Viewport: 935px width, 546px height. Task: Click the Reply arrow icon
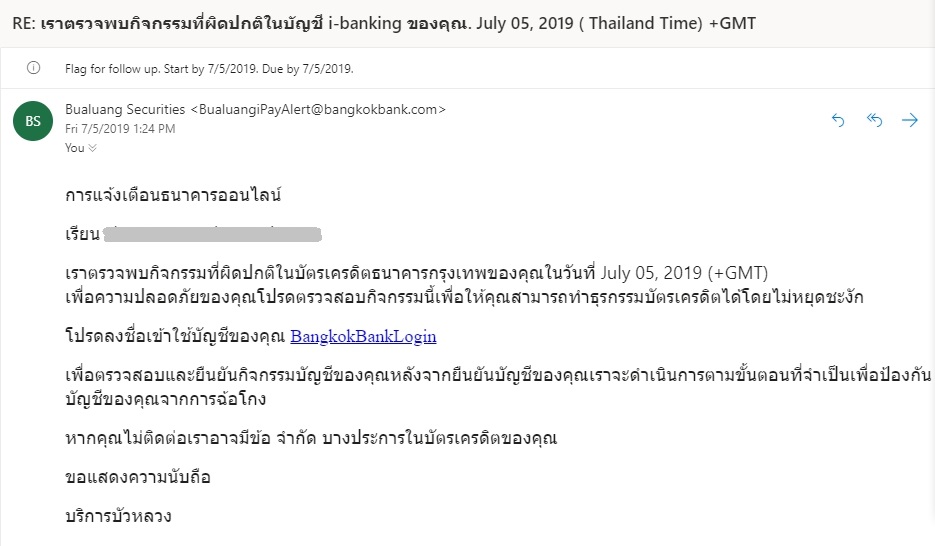pyautogui.click(x=838, y=120)
